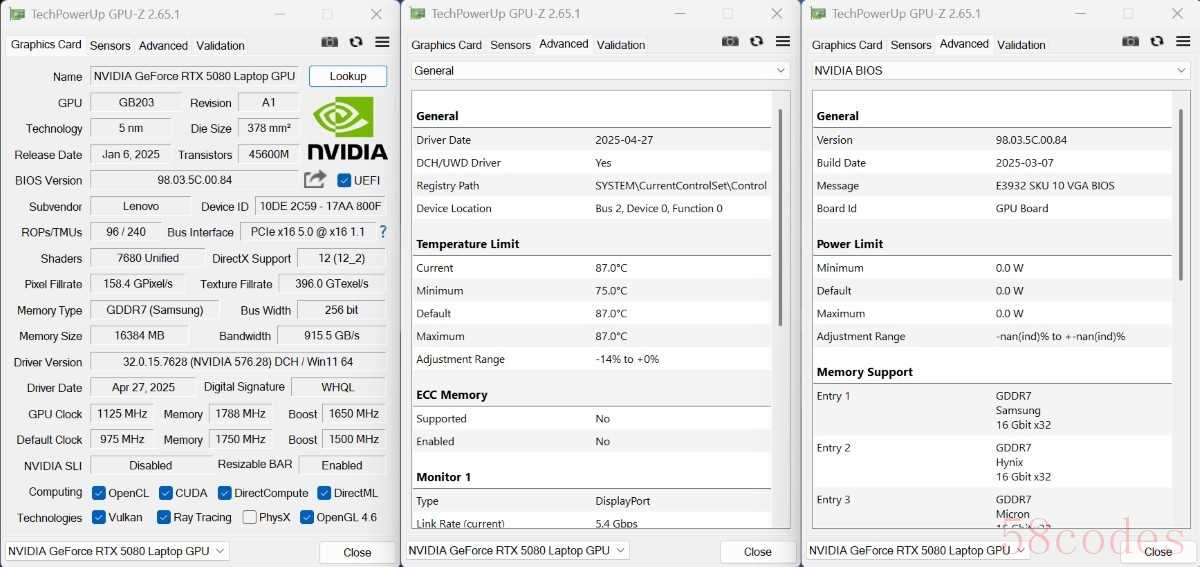
Task: Click Close button in left window
Action: click(357, 552)
